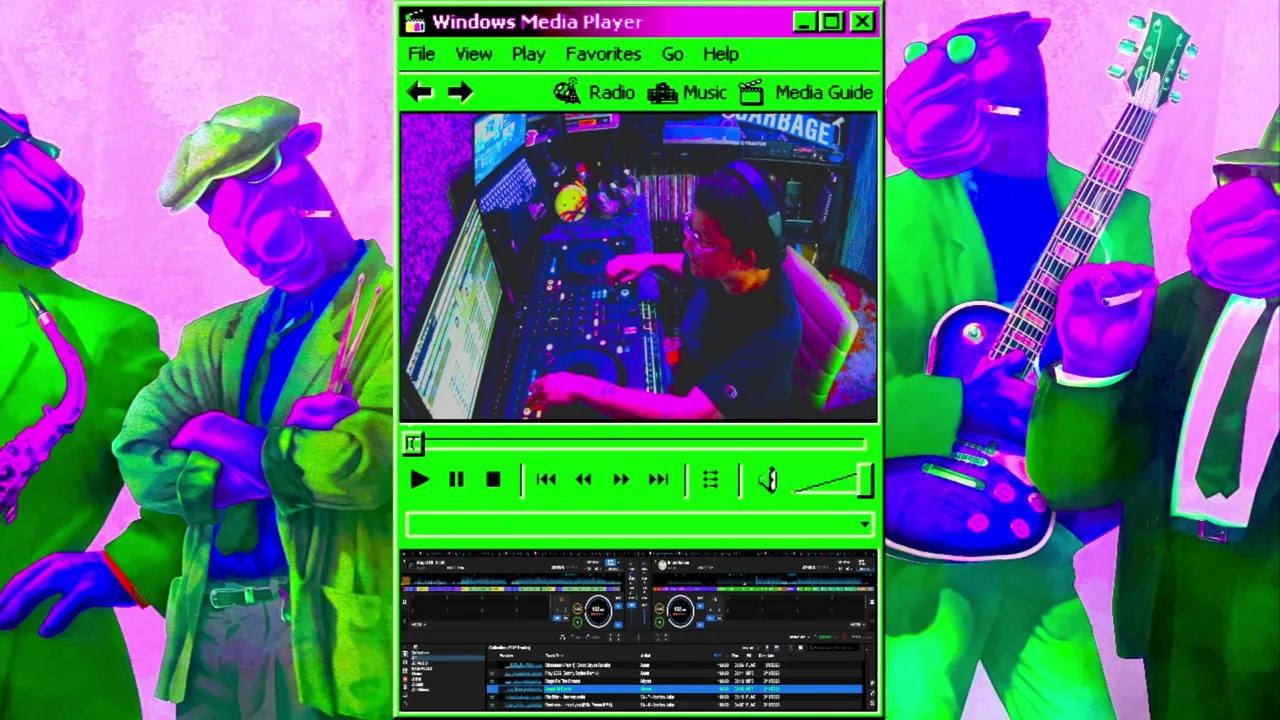The width and height of the screenshot is (1280, 720).
Task: Open the playlist icon
Action: (x=710, y=480)
